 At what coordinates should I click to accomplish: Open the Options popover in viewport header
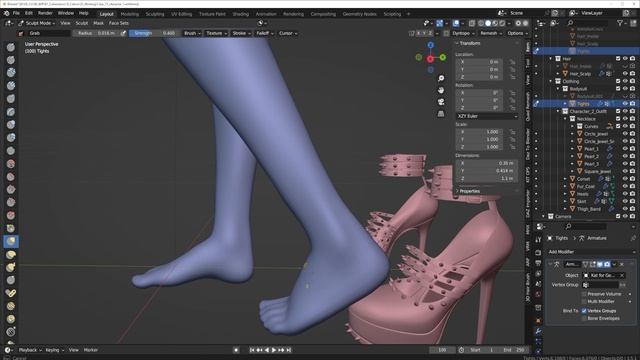pos(517,33)
